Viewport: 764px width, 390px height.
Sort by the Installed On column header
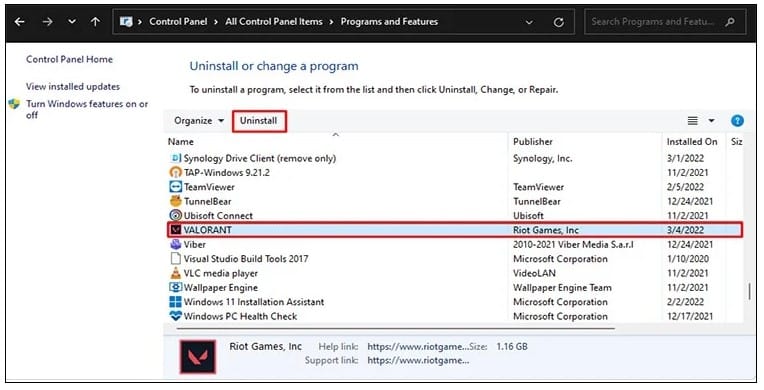pyautogui.click(x=692, y=141)
